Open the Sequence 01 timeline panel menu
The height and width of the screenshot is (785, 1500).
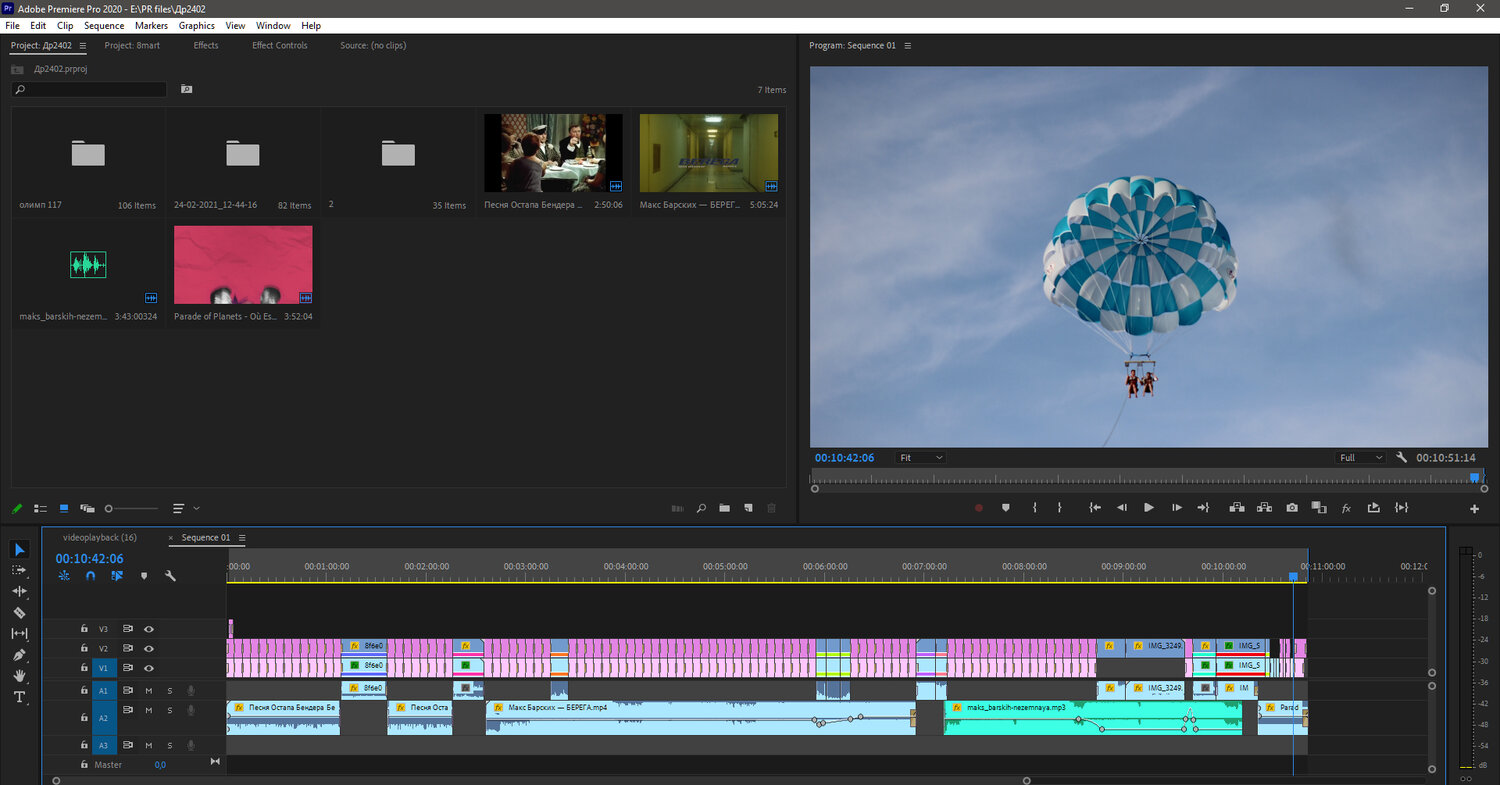(x=242, y=538)
